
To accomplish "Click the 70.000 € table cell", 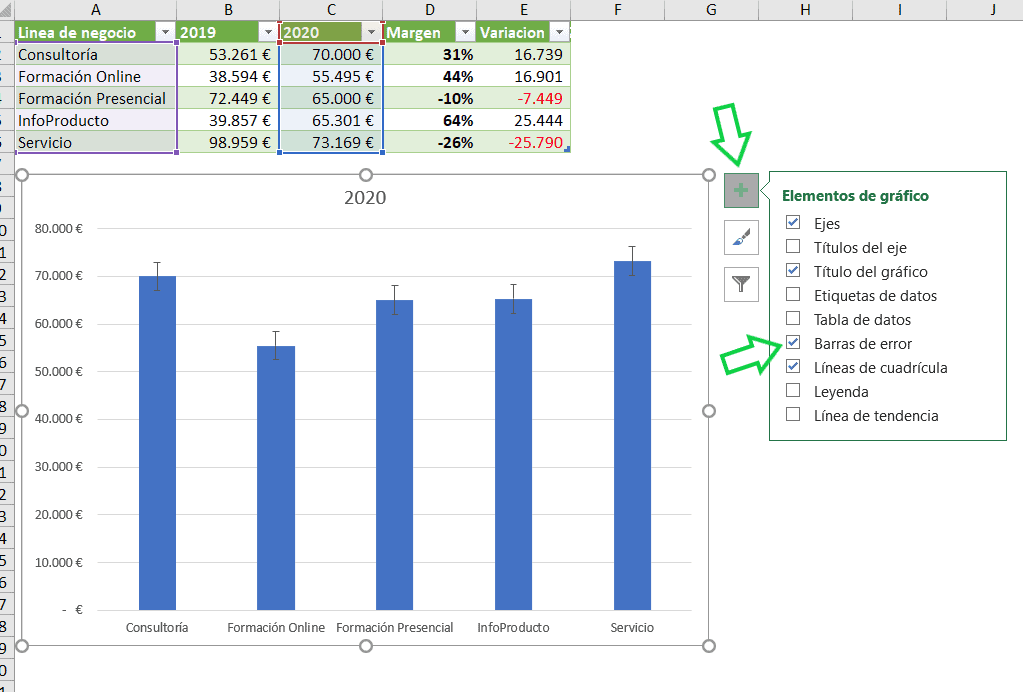I will 331,55.
